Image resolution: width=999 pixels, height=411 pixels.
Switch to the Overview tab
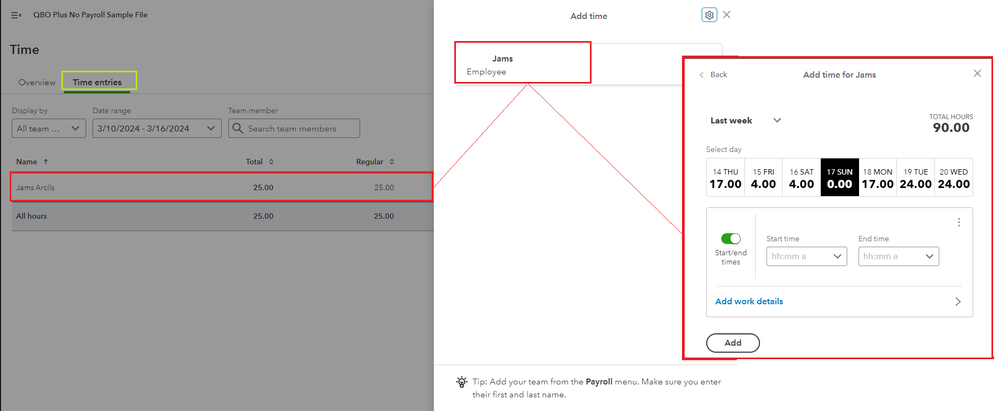pyautogui.click(x=37, y=82)
